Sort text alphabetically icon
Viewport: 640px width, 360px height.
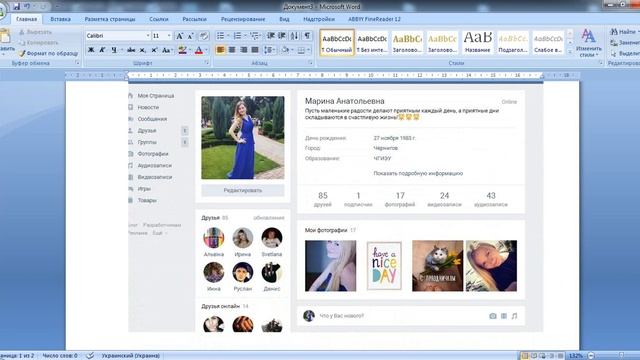pyautogui.click(x=294, y=36)
